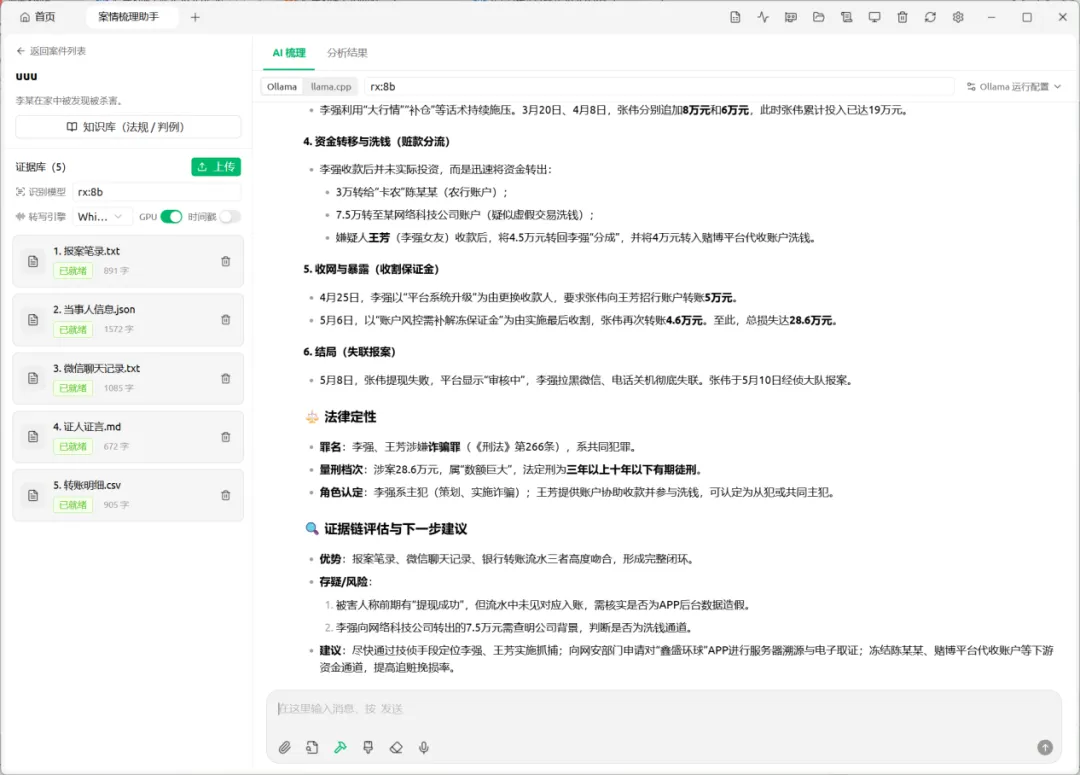Click the 6. 结局 (失联报案) heading
Viewport: 1080px width, 775px height.
point(349,352)
